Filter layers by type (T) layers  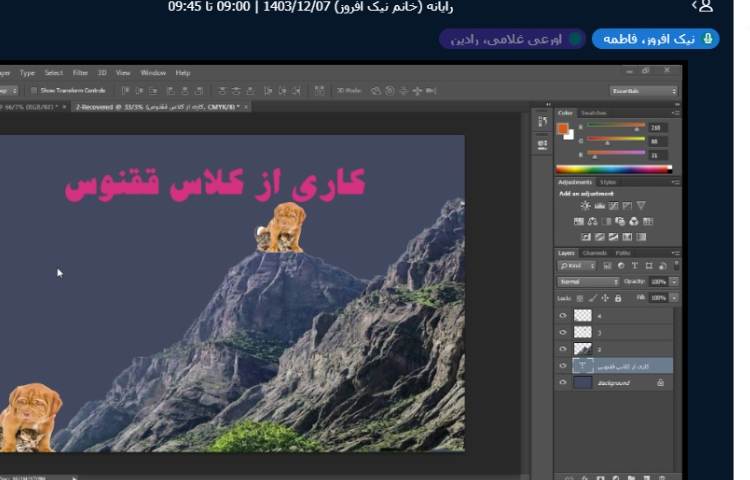click(x=635, y=266)
